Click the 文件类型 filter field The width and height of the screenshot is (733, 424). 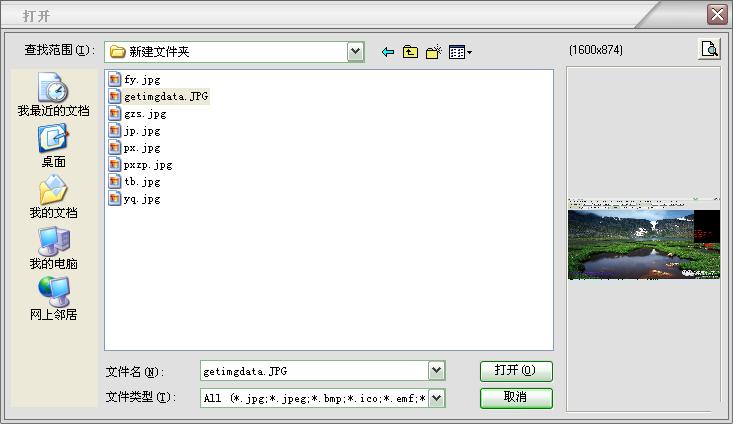tap(314, 398)
